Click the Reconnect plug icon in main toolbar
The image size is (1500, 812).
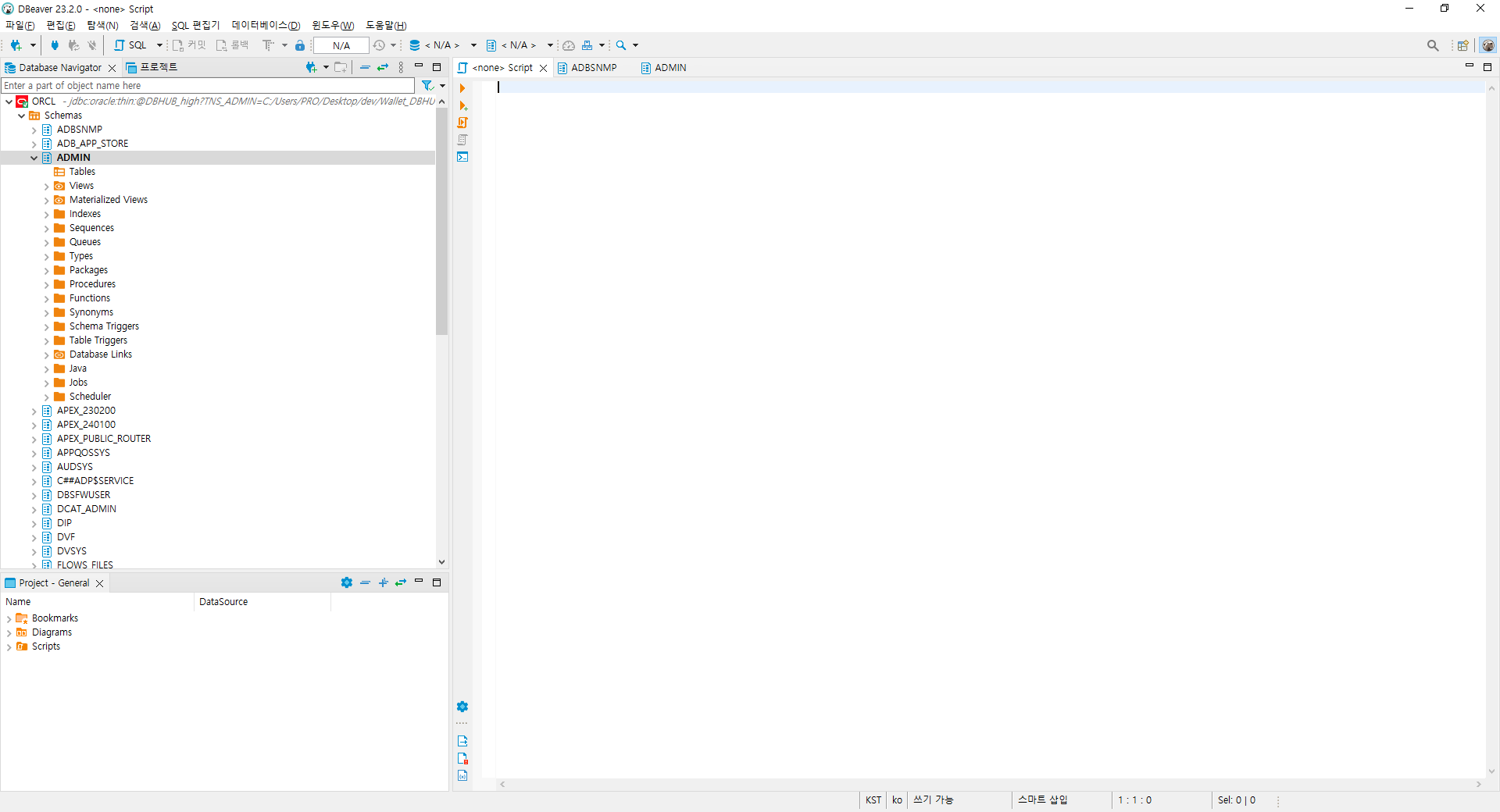73,45
